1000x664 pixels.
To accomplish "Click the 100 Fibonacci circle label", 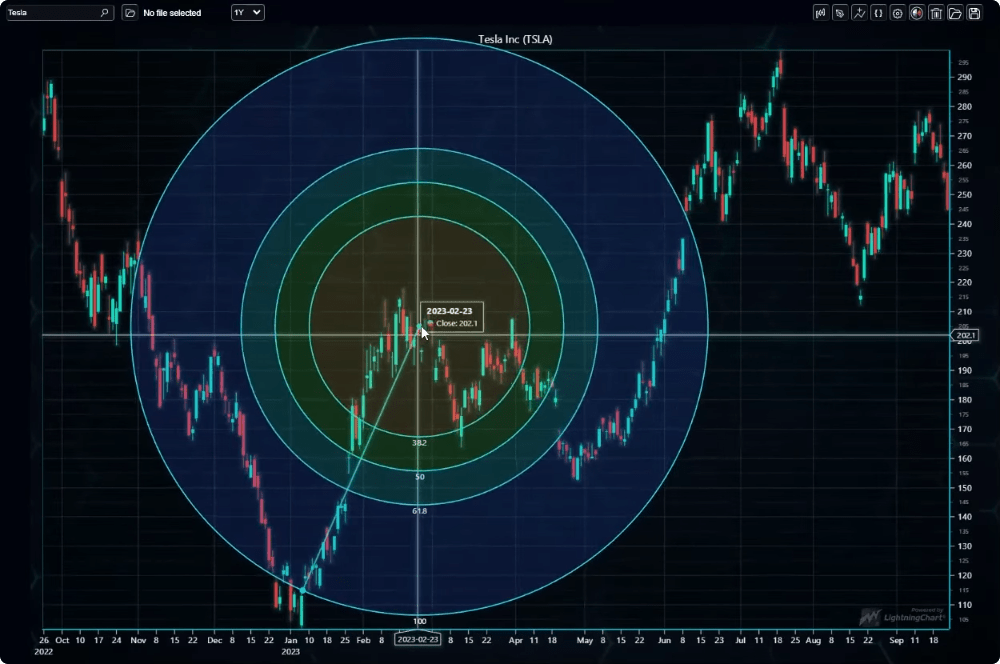I will 419,621.
